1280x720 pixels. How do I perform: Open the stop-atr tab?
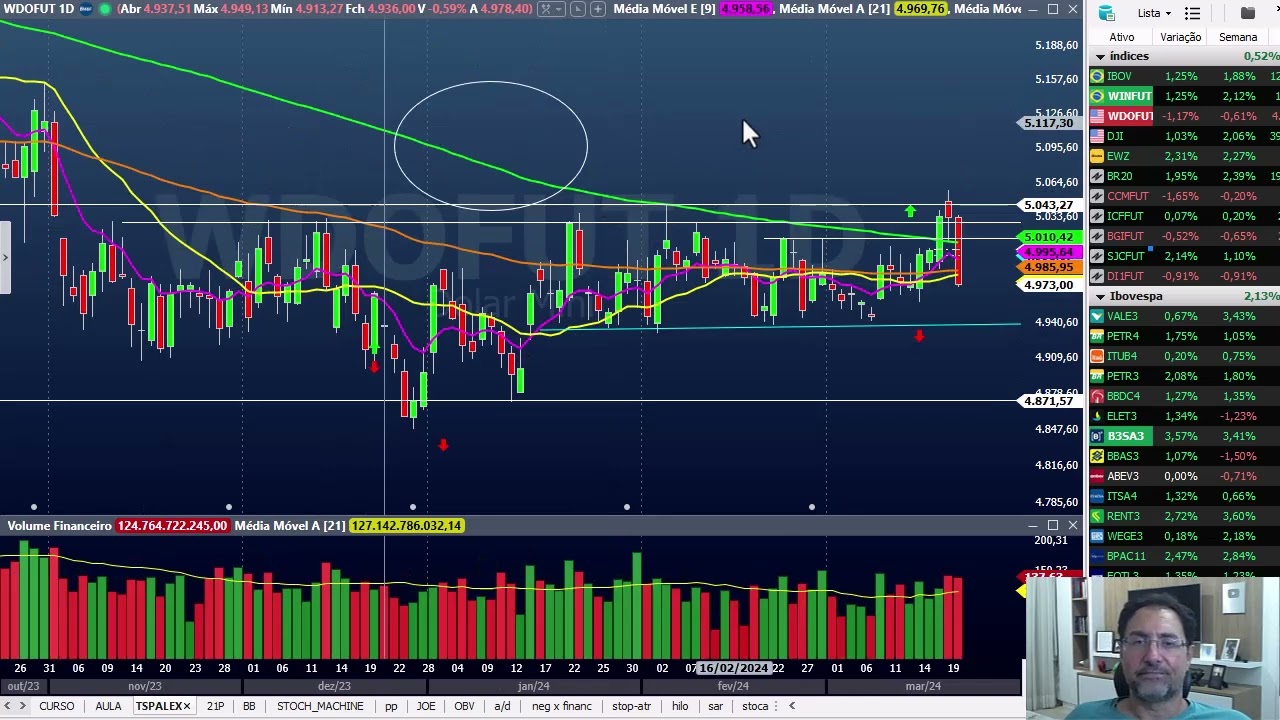pos(631,706)
